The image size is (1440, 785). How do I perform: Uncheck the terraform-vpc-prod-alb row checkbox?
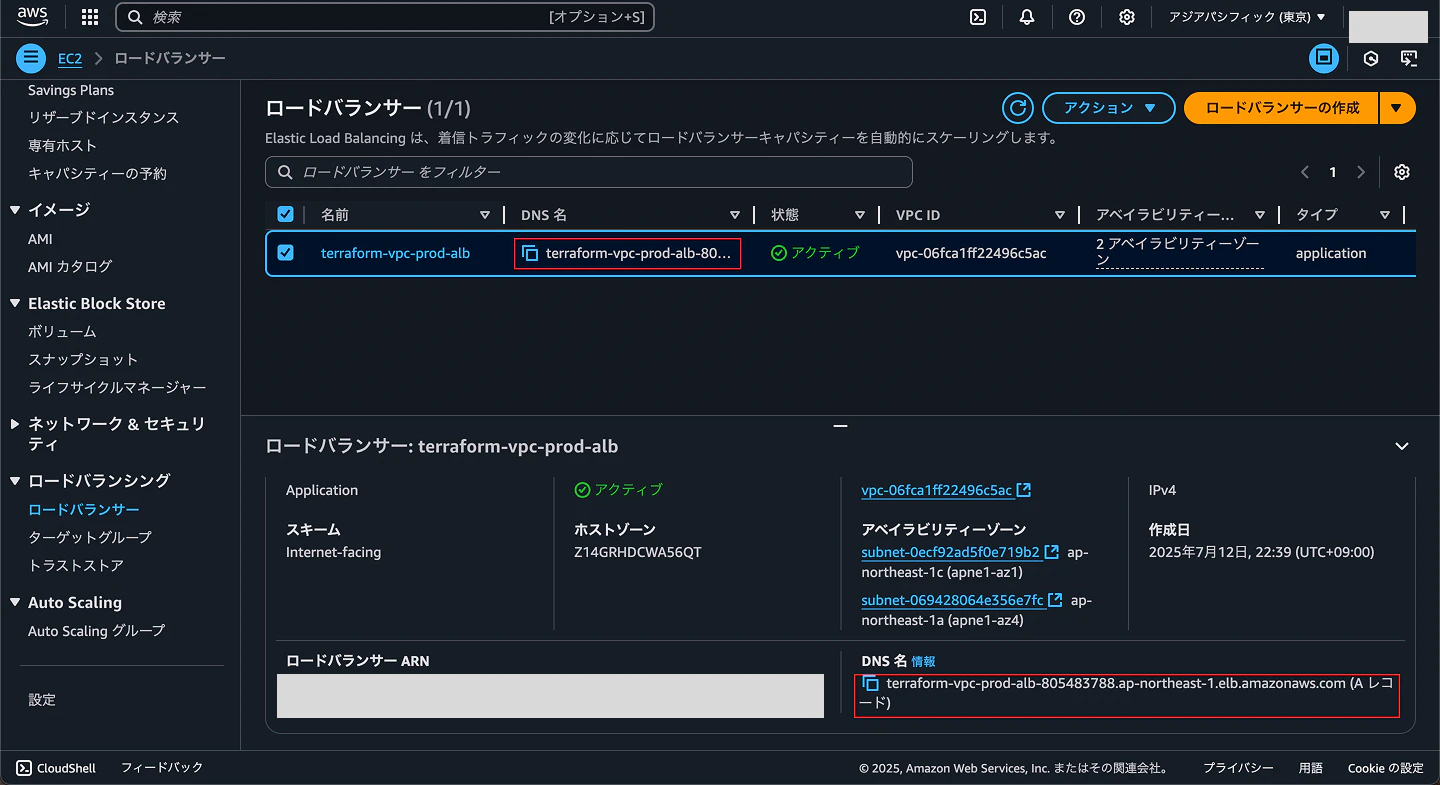(285, 253)
